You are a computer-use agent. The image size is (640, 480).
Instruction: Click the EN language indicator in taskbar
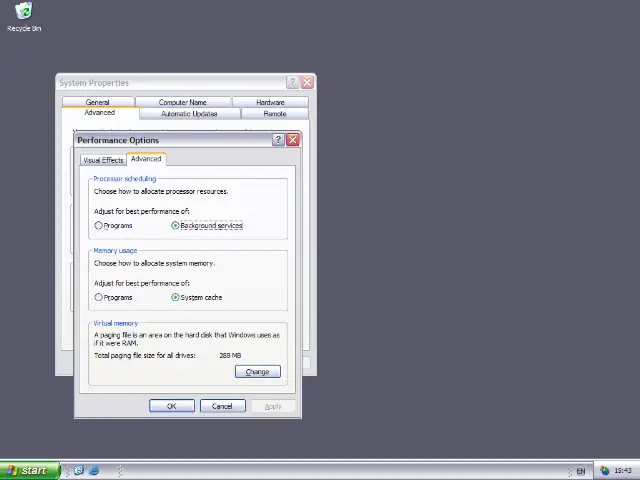point(581,471)
